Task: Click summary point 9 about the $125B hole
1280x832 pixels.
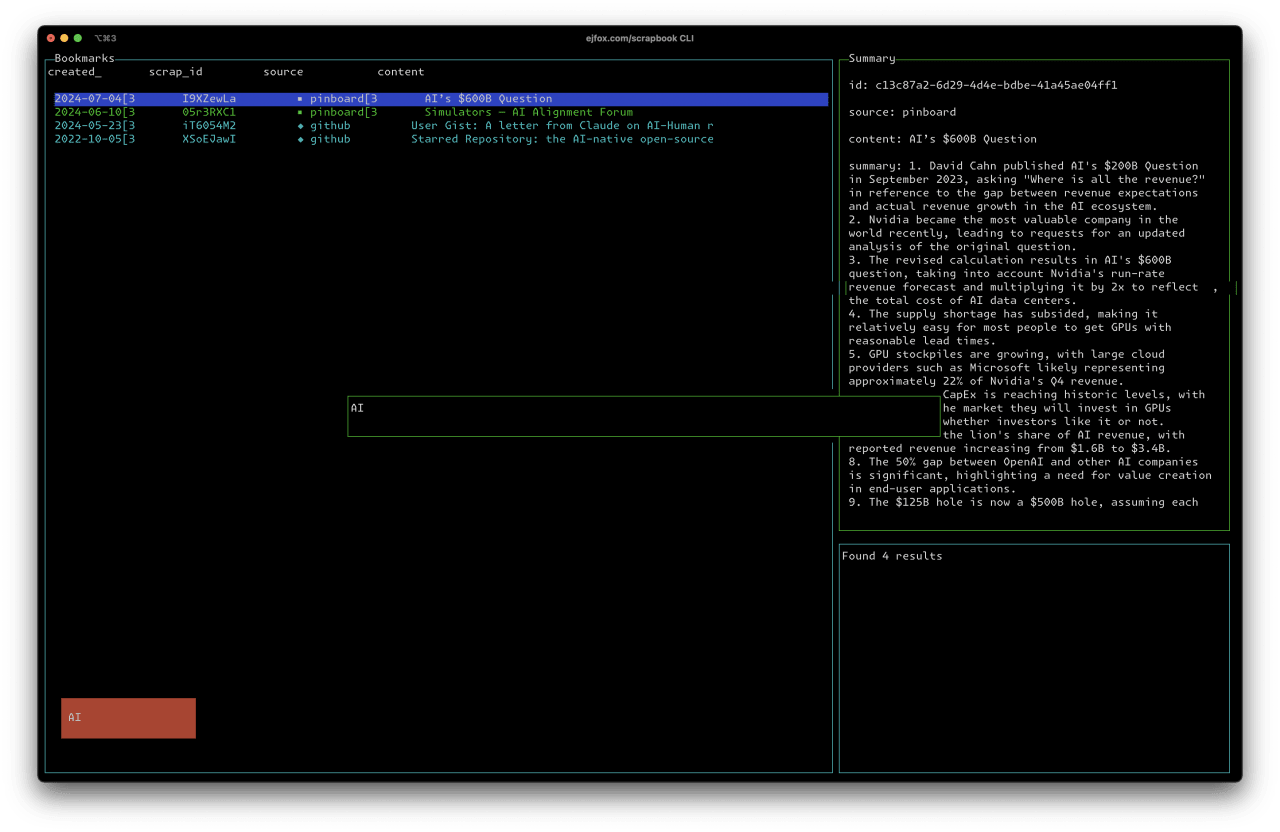Action: [x=1023, y=502]
